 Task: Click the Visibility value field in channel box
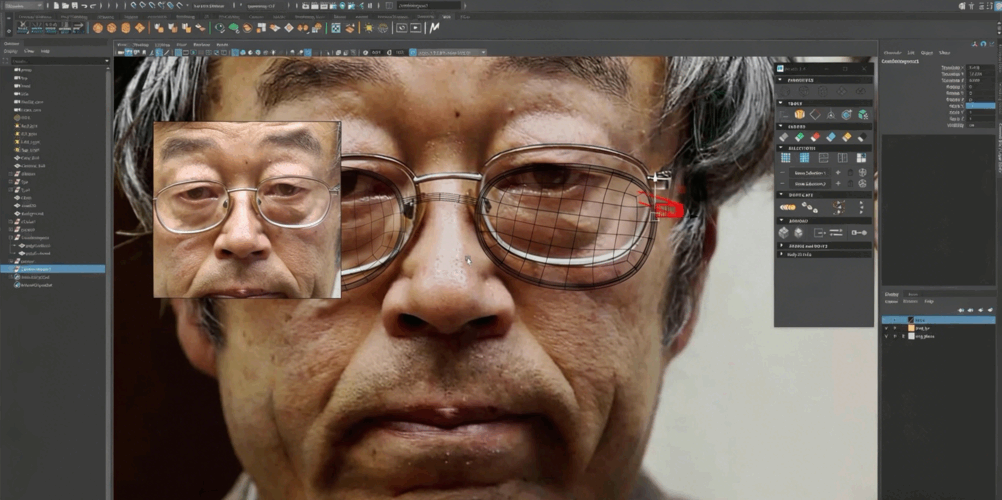981,125
